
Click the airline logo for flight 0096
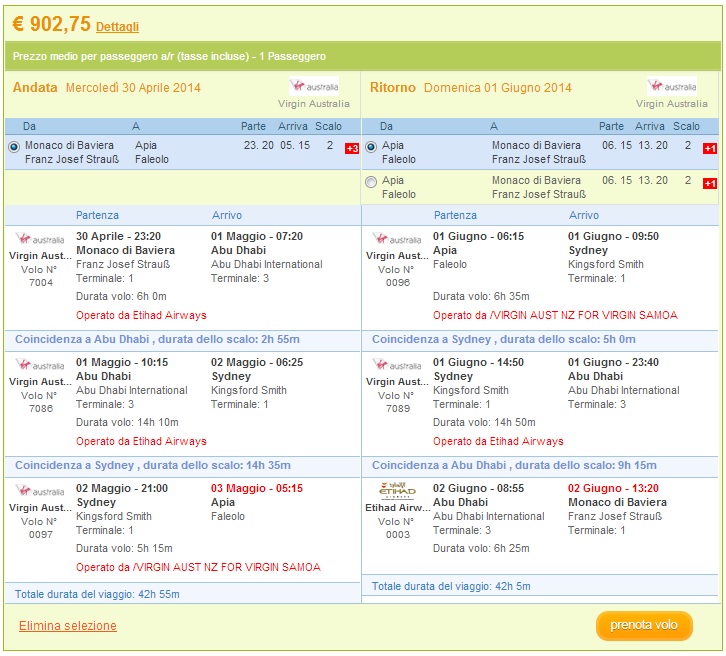tap(397, 239)
